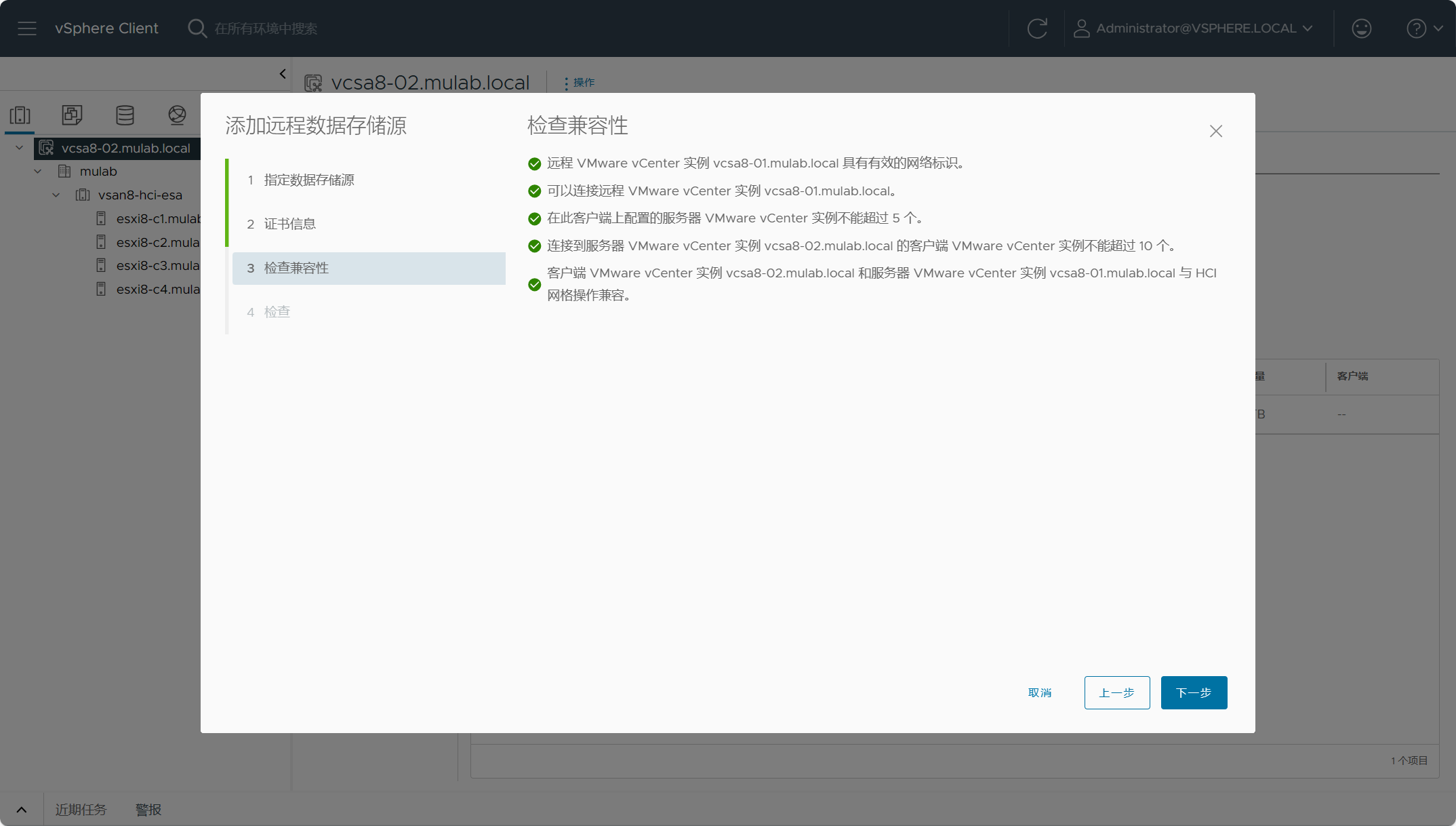Viewport: 1456px width, 826px height.
Task: Close the 添加远程数据存储源 dialog
Action: click(1216, 131)
